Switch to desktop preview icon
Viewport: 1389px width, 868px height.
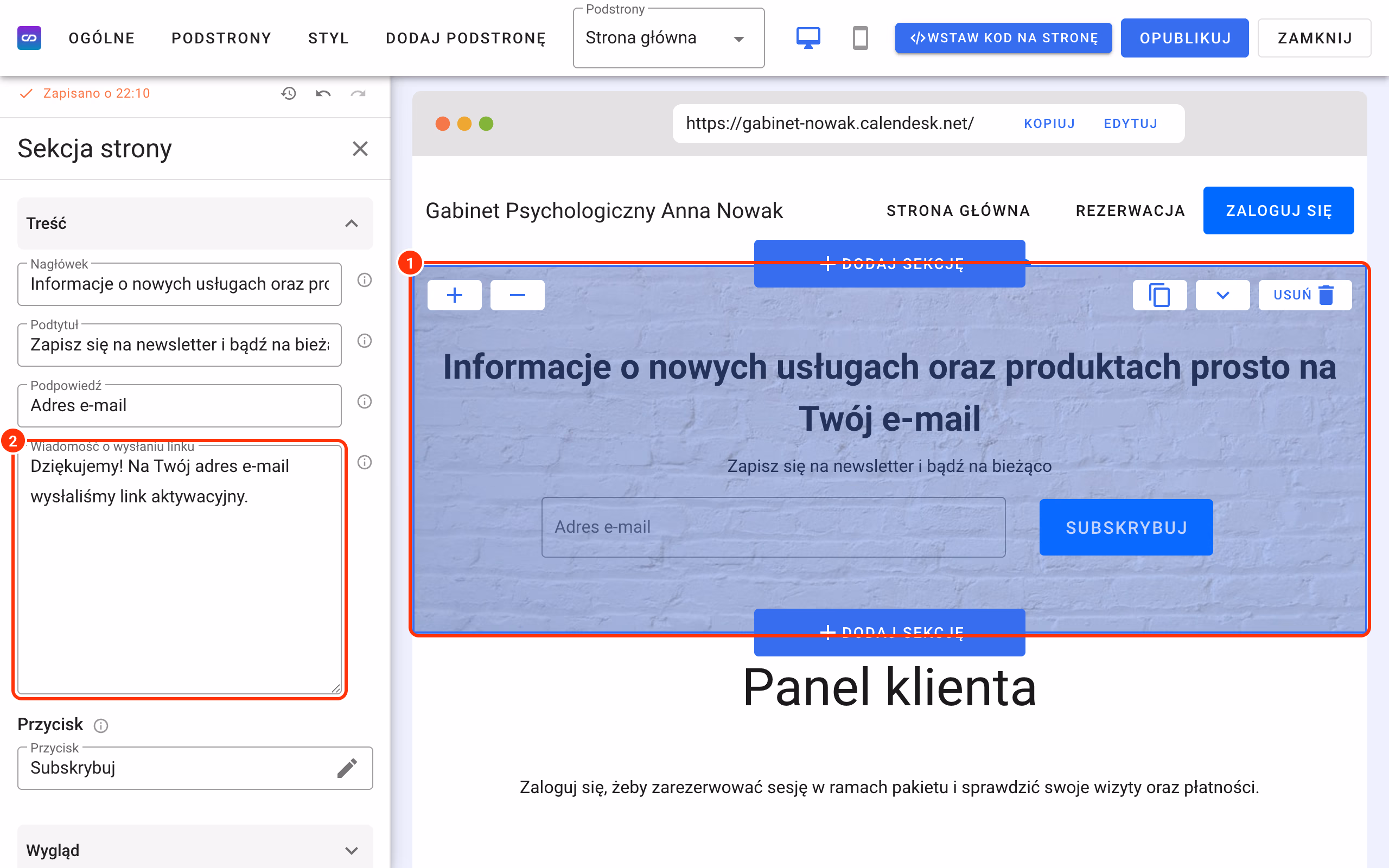(807, 38)
